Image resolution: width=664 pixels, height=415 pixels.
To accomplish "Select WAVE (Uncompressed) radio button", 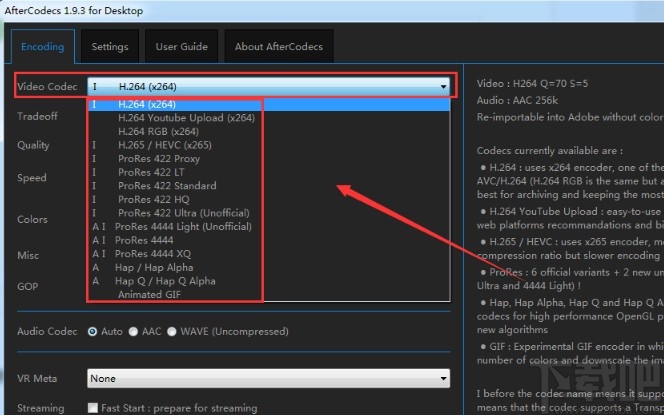I will [x=172, y=332].
